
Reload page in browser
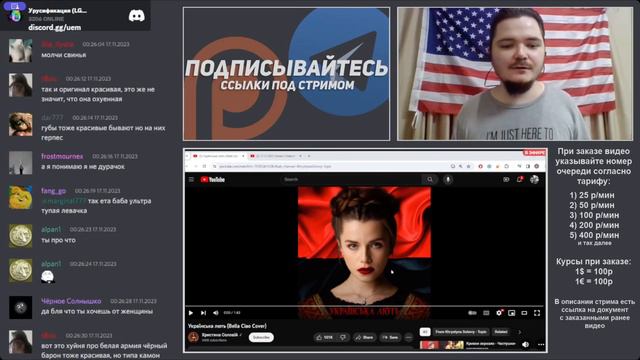click(x=204, y=166)
